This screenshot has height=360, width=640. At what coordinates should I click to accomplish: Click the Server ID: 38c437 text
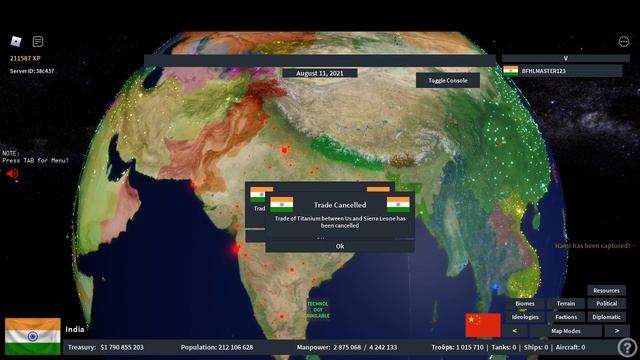[x=32, y=71]
